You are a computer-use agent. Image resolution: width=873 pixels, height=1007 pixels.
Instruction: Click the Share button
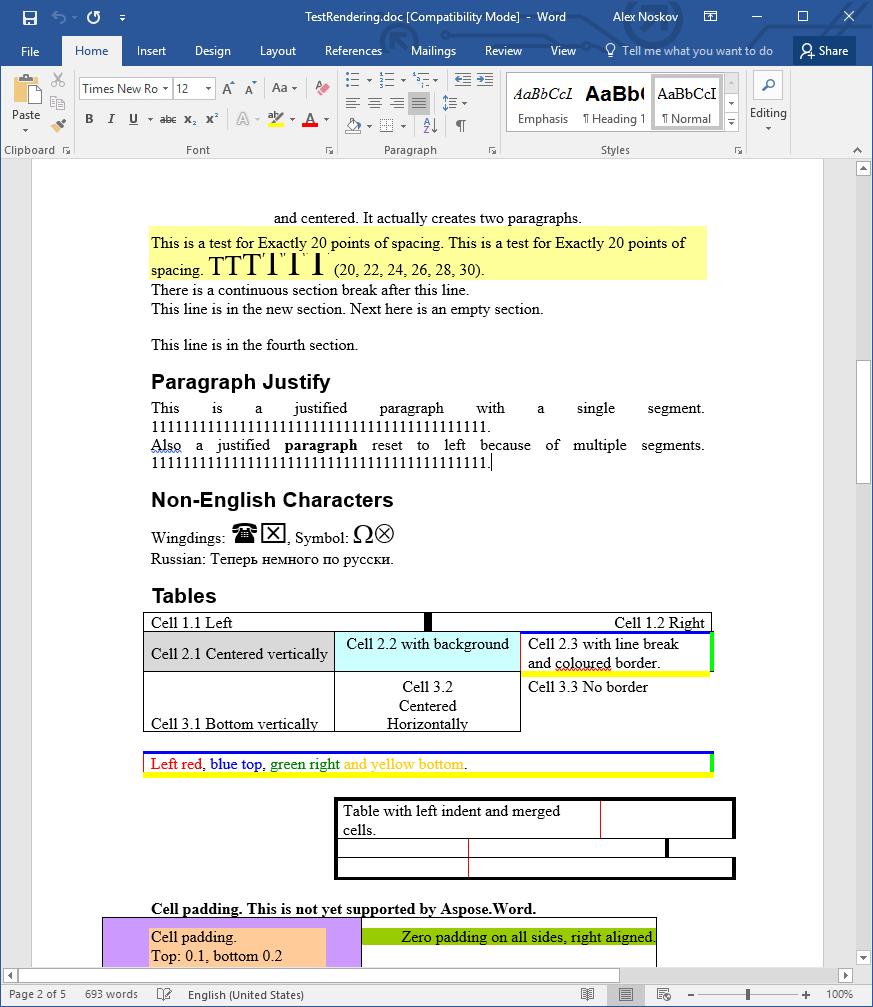pyautogui.click(x=824, y=50)
